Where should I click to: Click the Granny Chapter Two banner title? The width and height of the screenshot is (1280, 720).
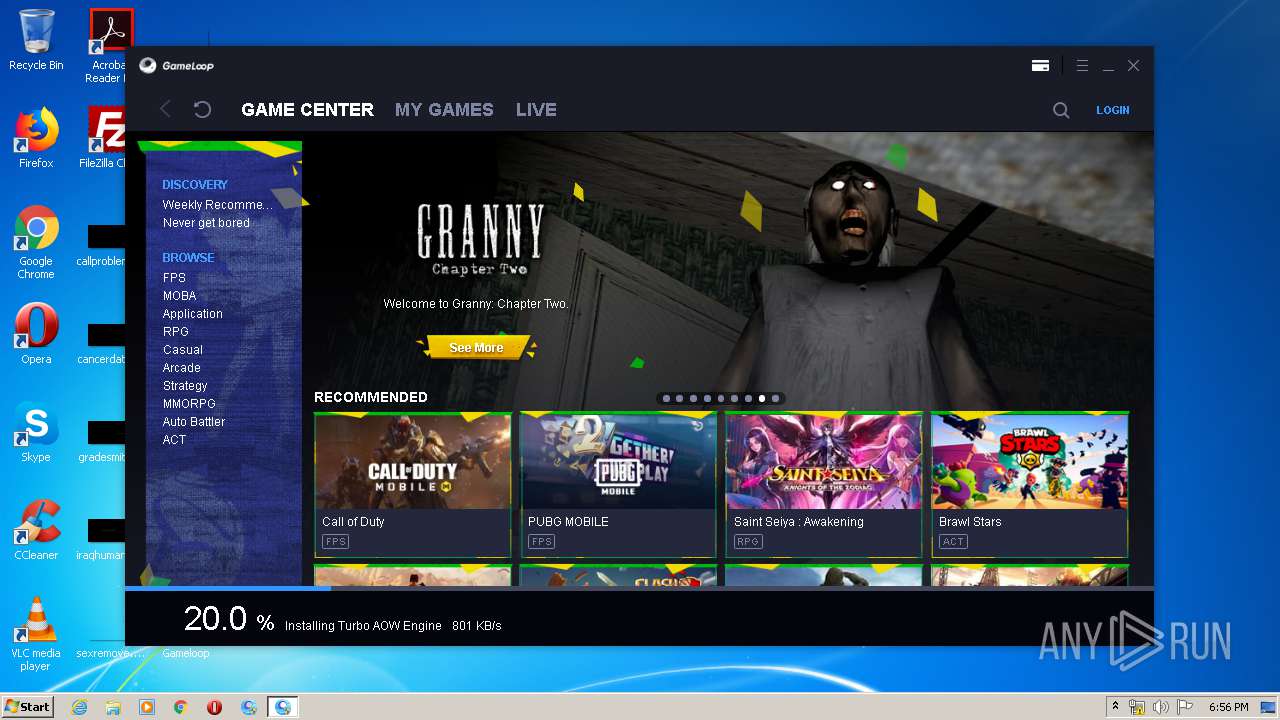(x=480, y=239)
